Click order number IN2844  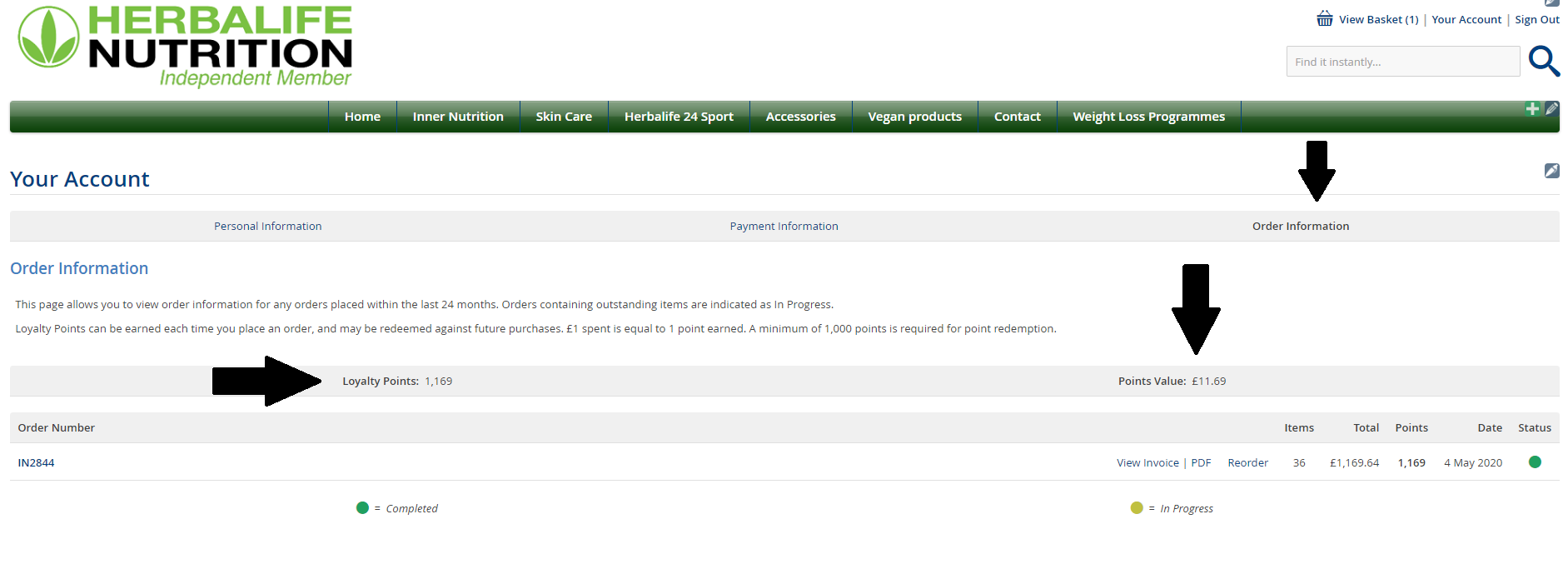tap(36, 463)
